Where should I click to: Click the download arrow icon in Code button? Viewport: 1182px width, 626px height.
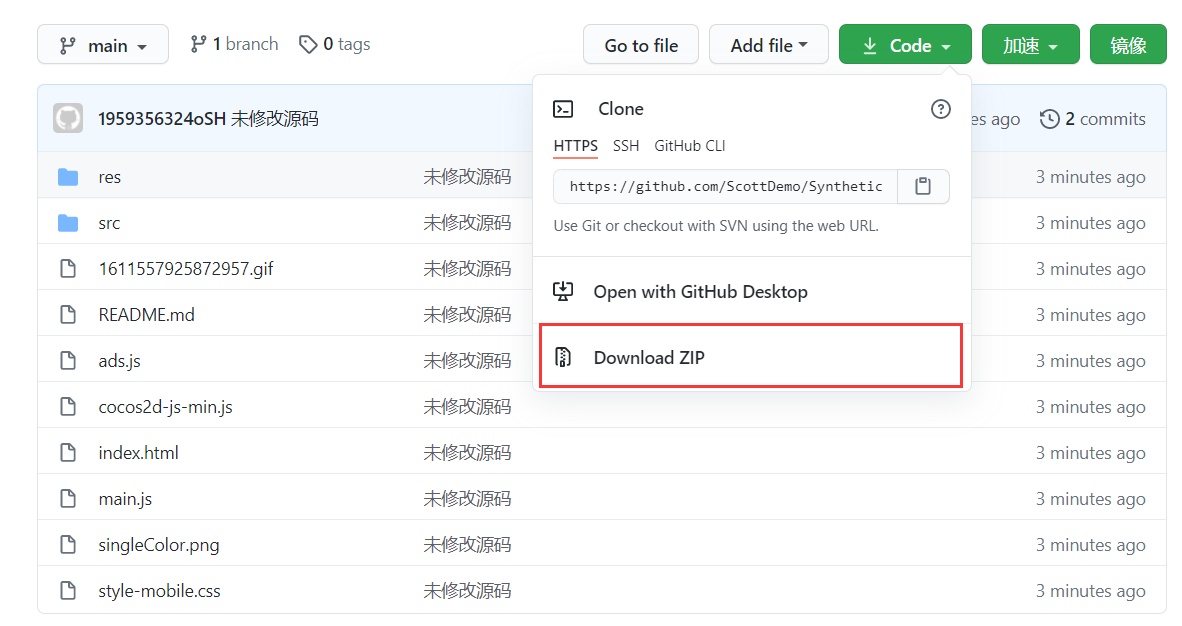870,46
